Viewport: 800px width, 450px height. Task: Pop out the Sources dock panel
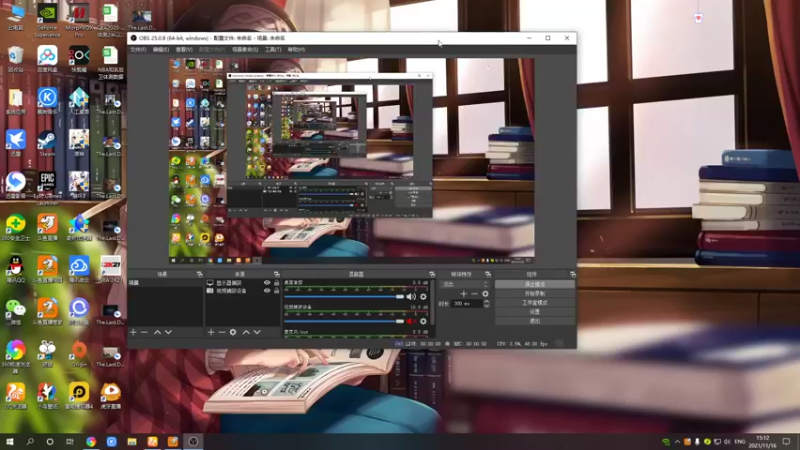(277, 274)
